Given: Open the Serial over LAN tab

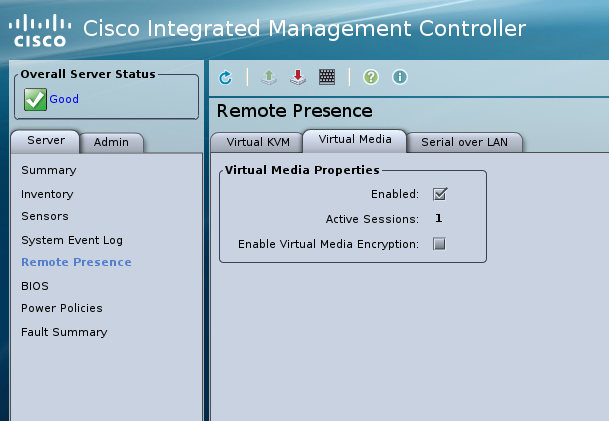Looking at the screenshot, I should click(464, 143).
